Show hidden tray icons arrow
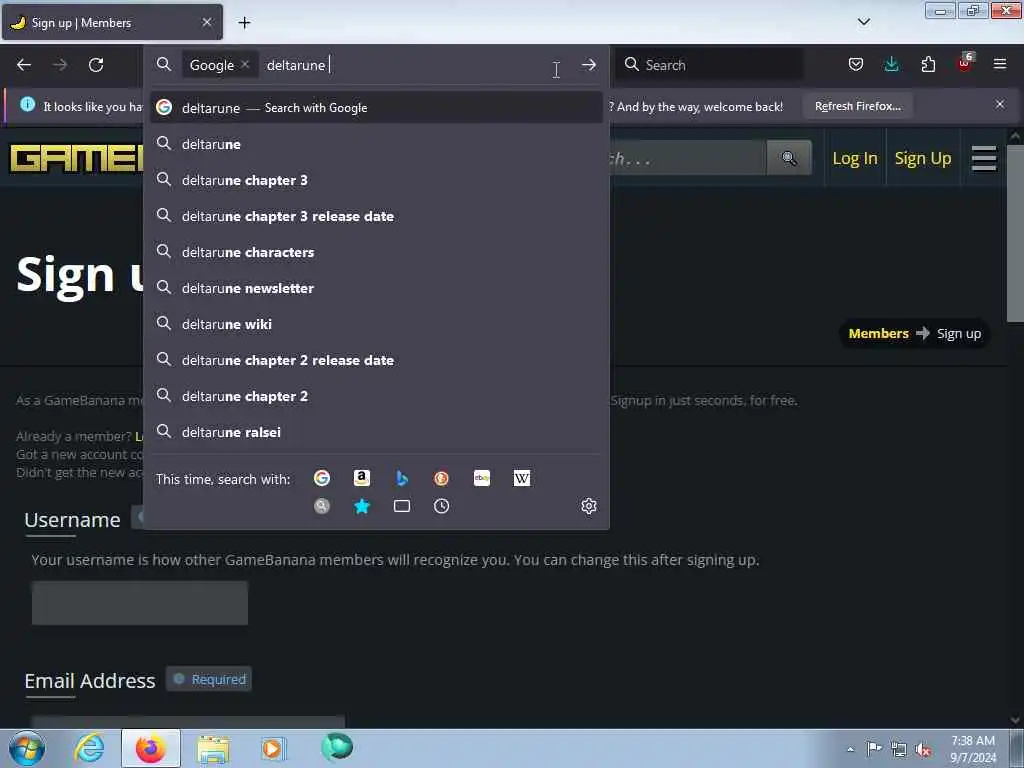 [850, 749]
